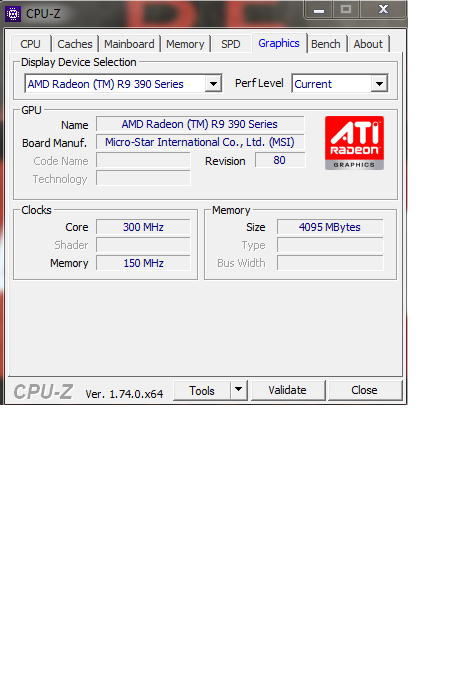Click the Perf Level Current combo box
Image resolution: width=474 pixels, height=674 pixels.
click(339, 84)
